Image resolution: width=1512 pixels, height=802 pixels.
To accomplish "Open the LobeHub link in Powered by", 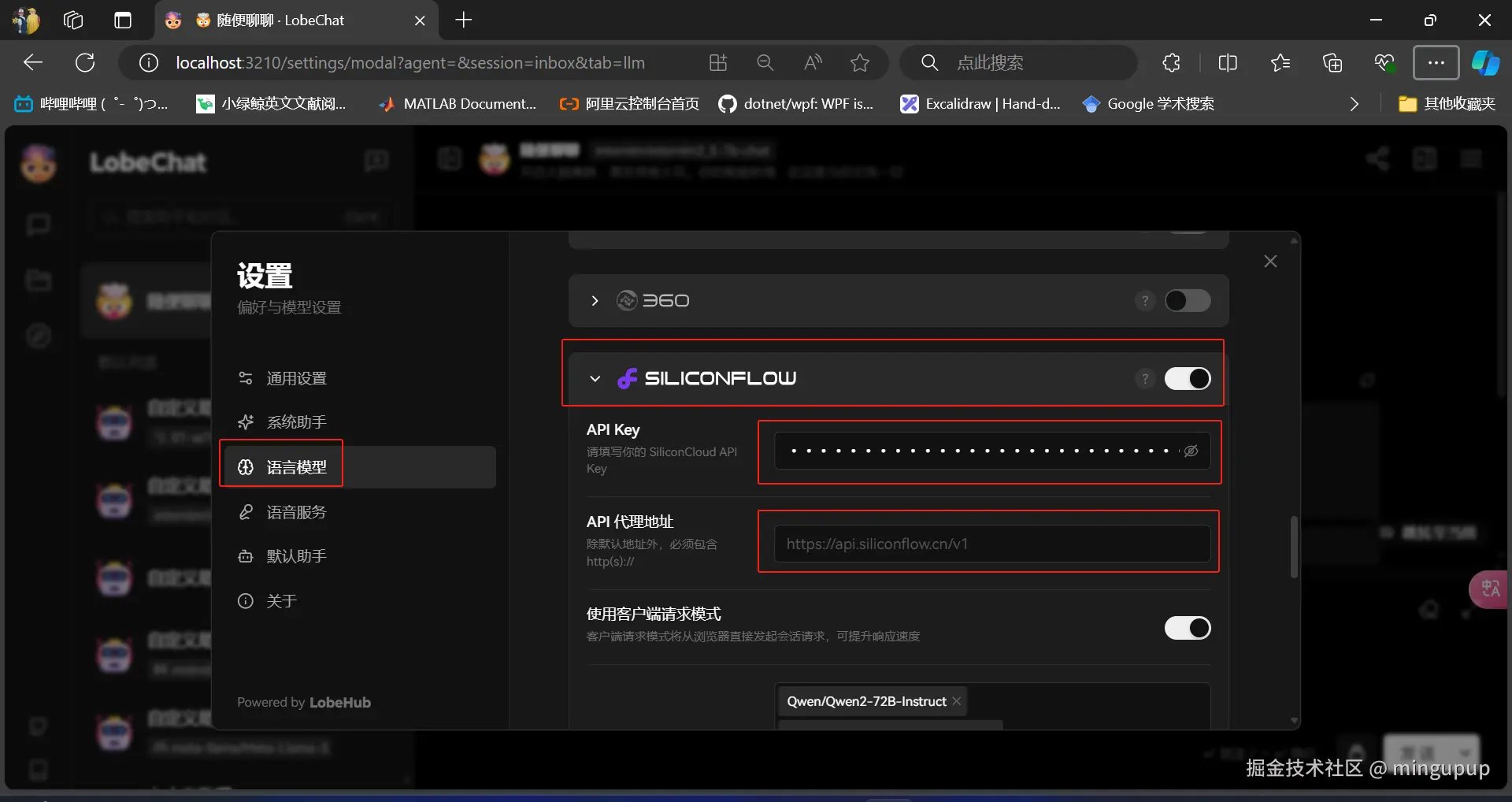I will (340, 703).
